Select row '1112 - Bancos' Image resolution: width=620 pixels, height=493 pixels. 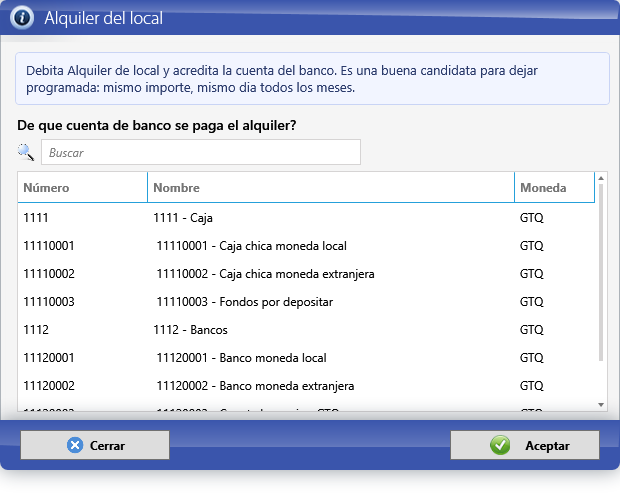[x=306, y=330]
